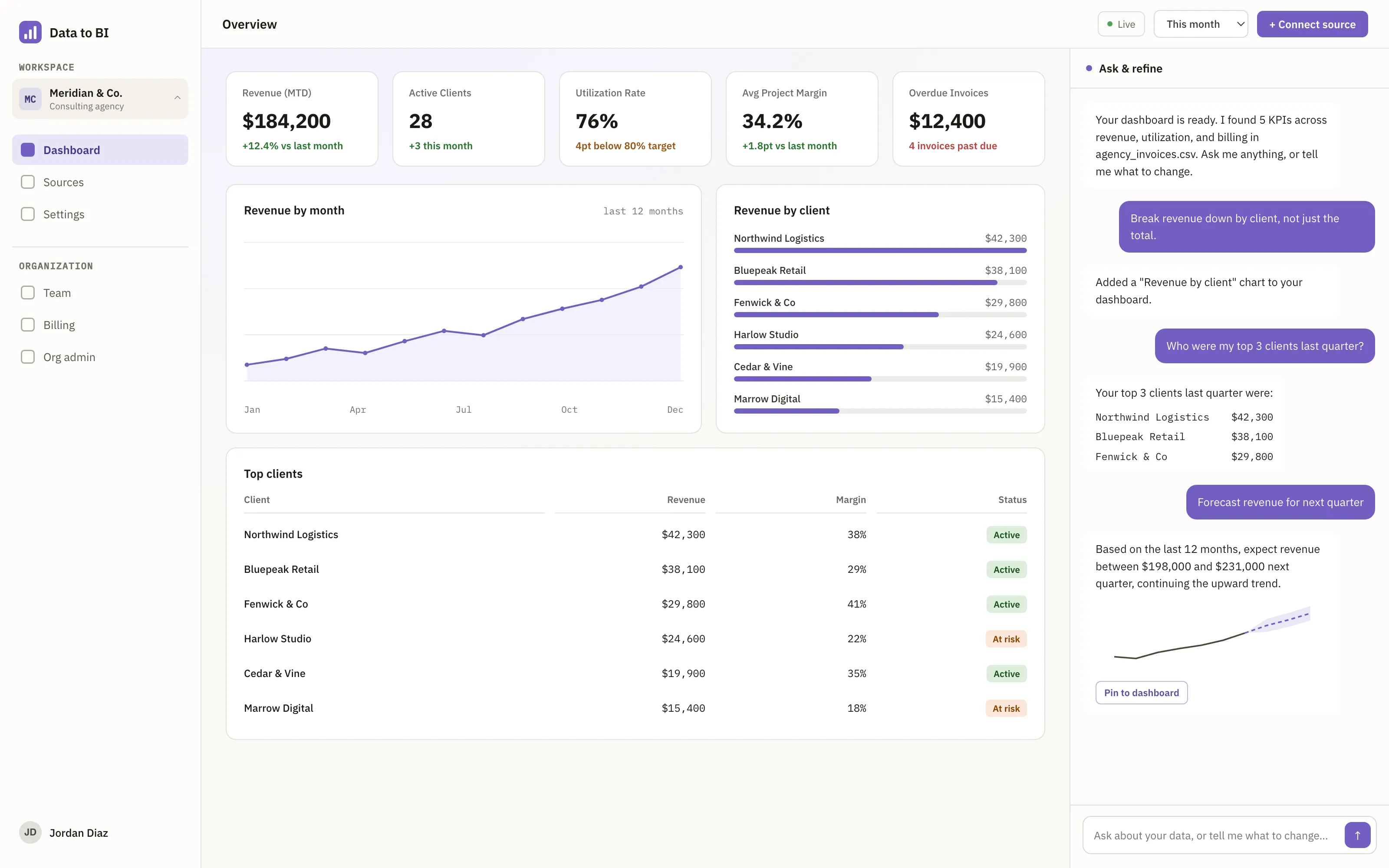This screenshot has width=1389, height=868.
Task: Click the Revenue (MTD) KPI card
Action: click(302, 119)
